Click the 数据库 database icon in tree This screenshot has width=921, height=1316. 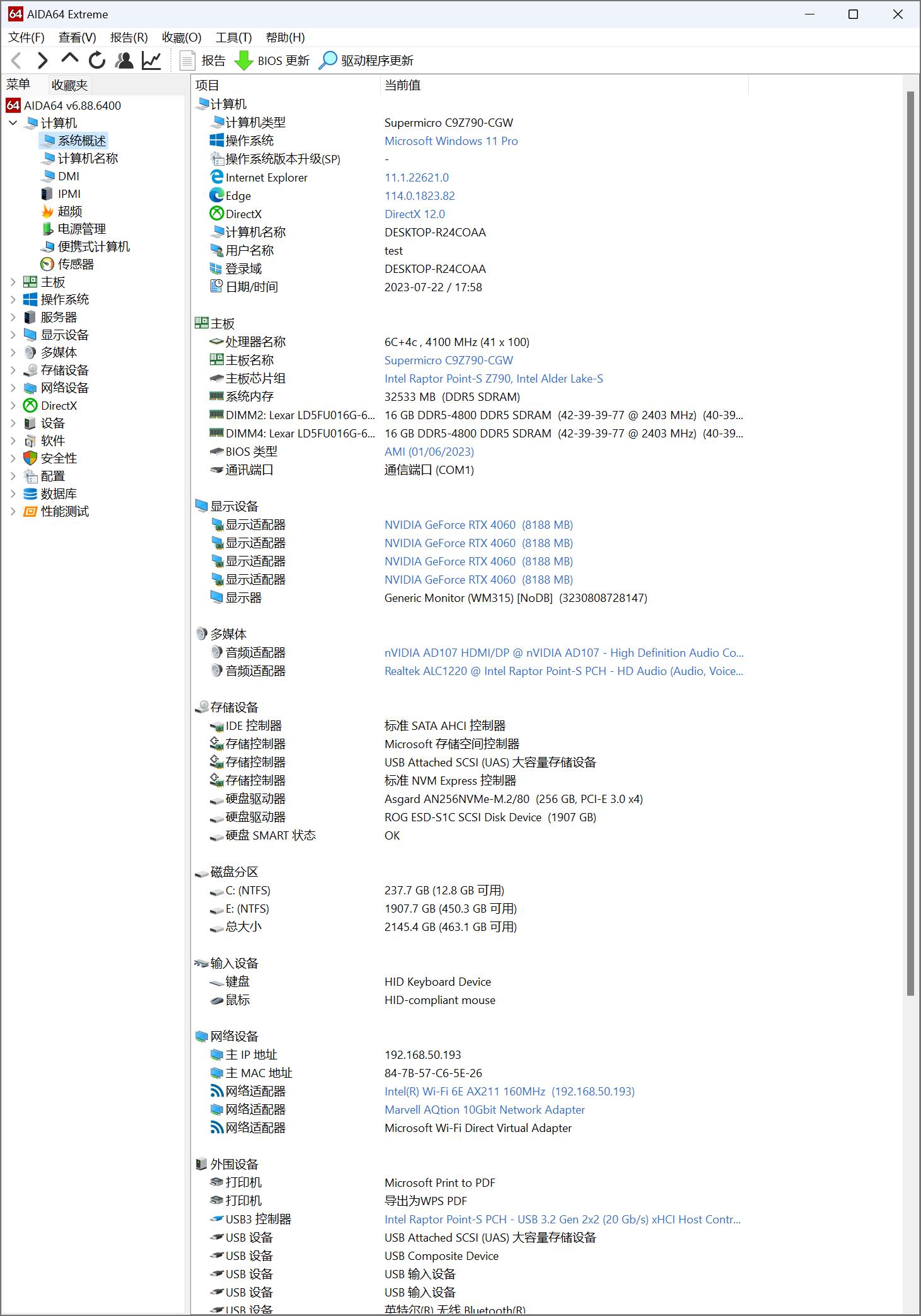[30, 493]
